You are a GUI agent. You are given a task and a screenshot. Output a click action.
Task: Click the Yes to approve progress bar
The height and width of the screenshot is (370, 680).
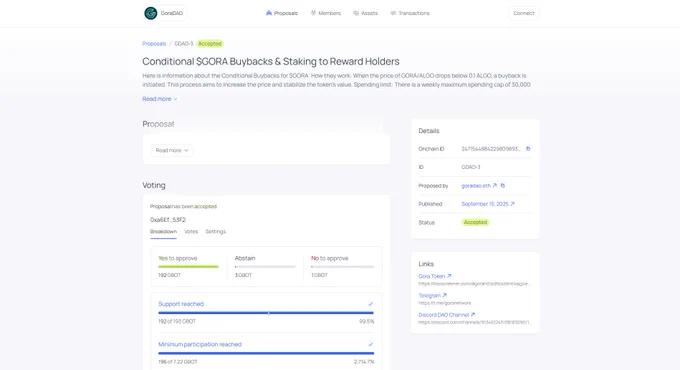188,267
